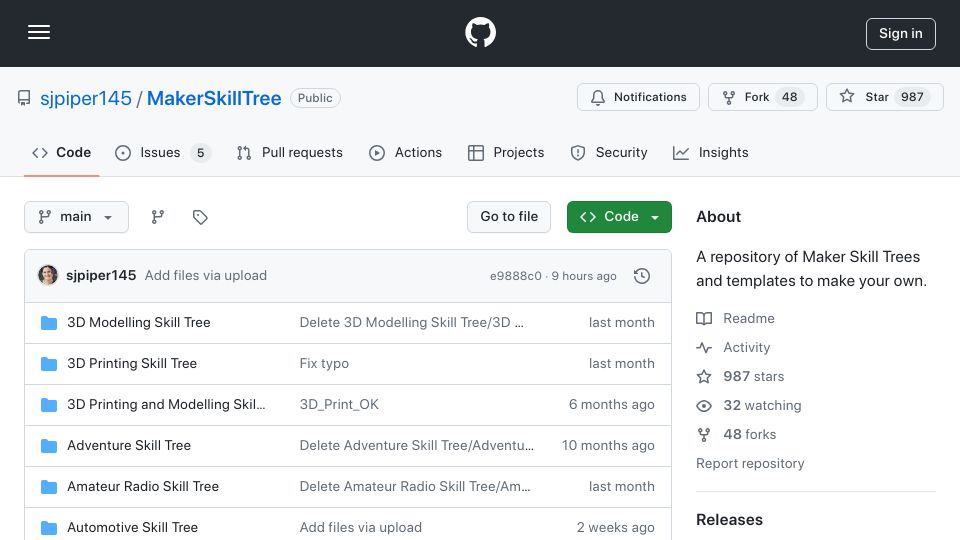Screen dimensions: 960x540
Task: Open the Adventure Skill Tree folder
Action: (129, 446)
